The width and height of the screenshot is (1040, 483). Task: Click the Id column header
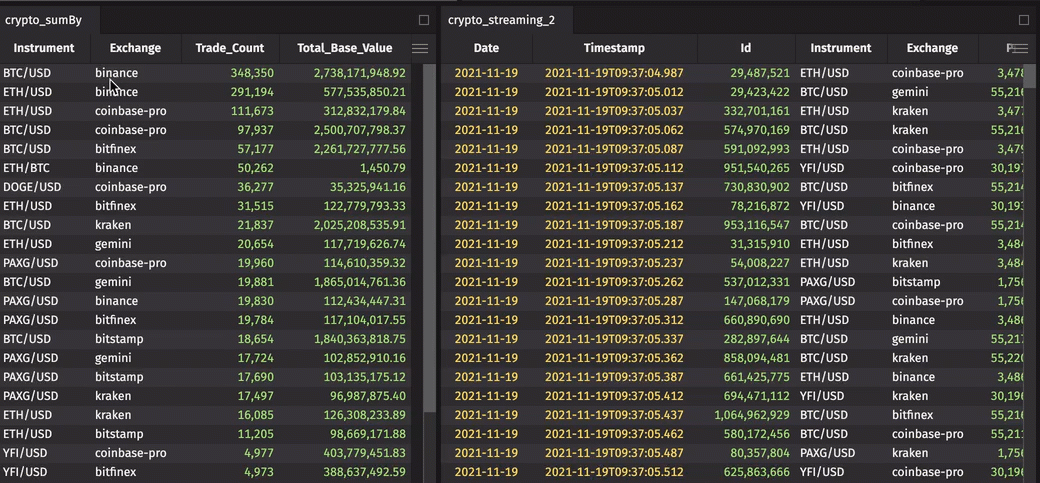[x=745, y=48]
